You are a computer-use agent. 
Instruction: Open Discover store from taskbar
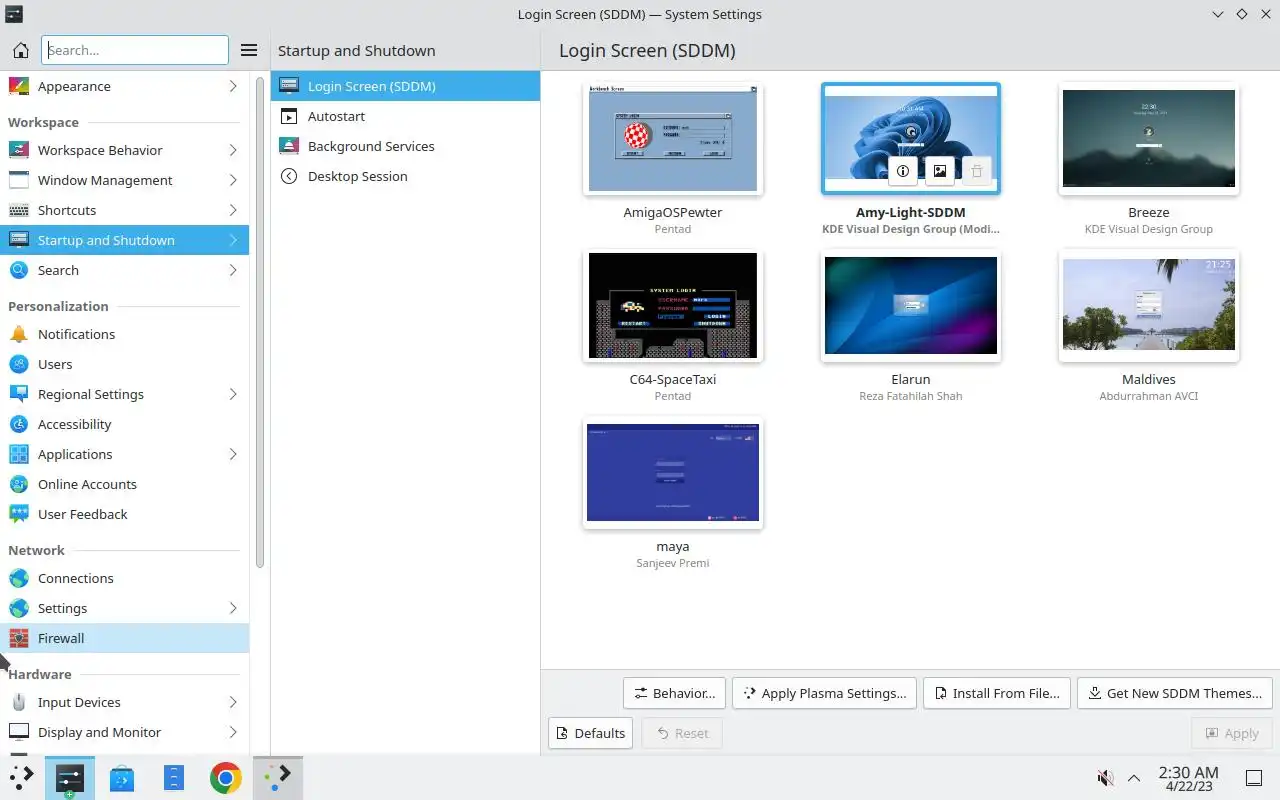[x=122, y=777]
